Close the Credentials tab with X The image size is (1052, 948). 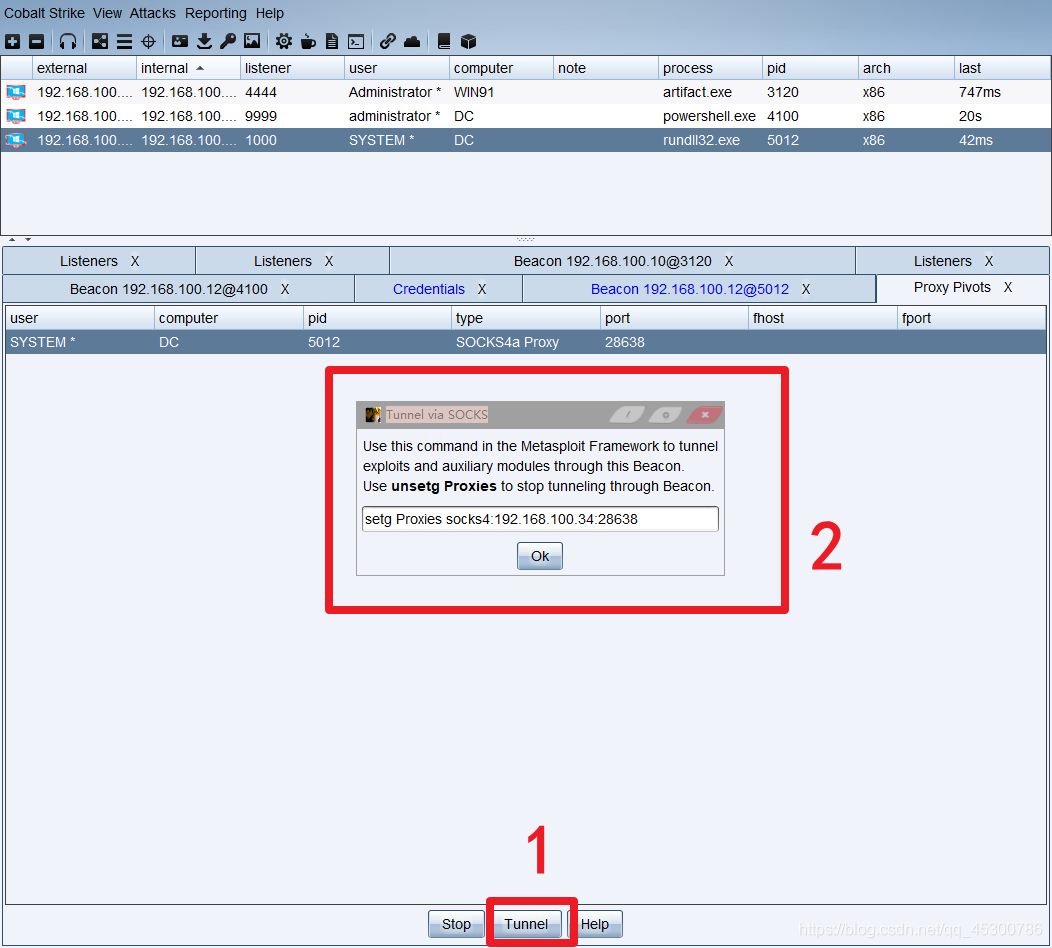[482, 289]
